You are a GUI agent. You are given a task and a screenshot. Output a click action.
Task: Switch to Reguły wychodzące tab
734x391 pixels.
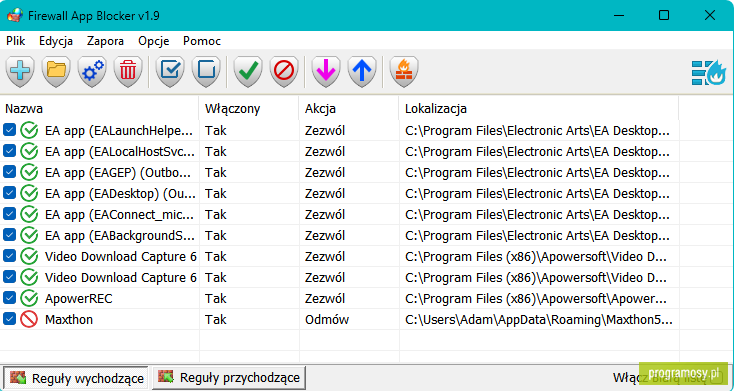[76, 377]
